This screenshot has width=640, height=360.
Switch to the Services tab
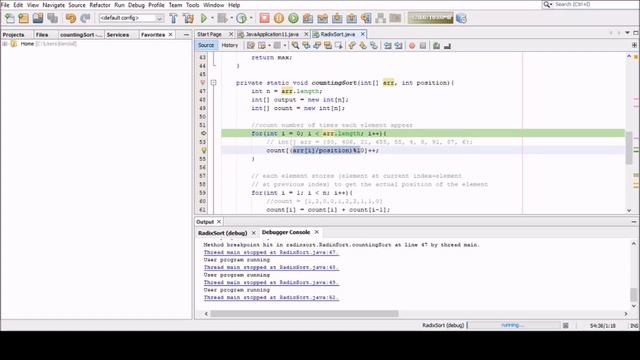coord(118,35)
